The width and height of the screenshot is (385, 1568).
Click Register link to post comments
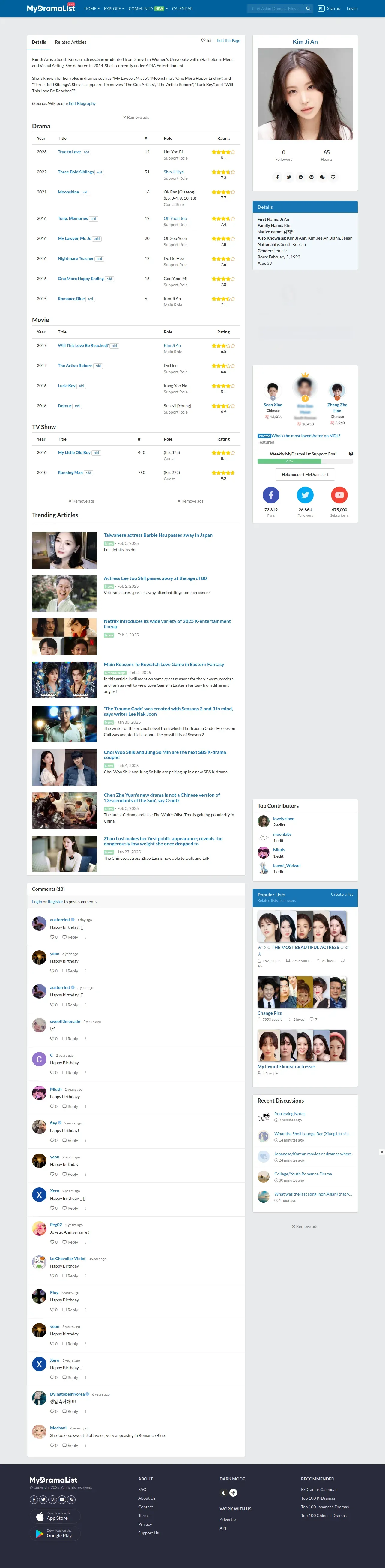tap(55, 901)
